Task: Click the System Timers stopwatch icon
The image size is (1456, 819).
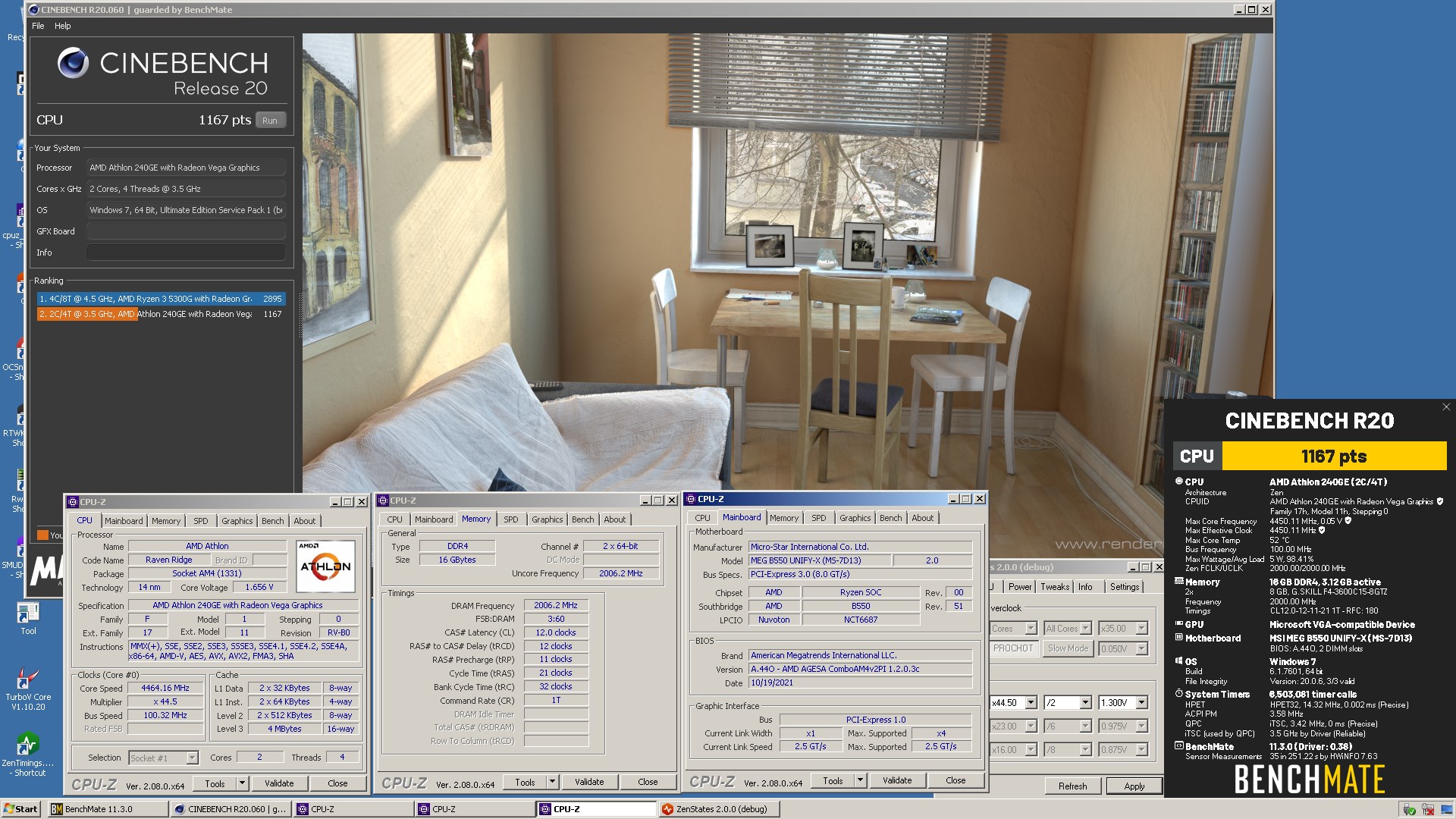Action: coord(1179,694)
